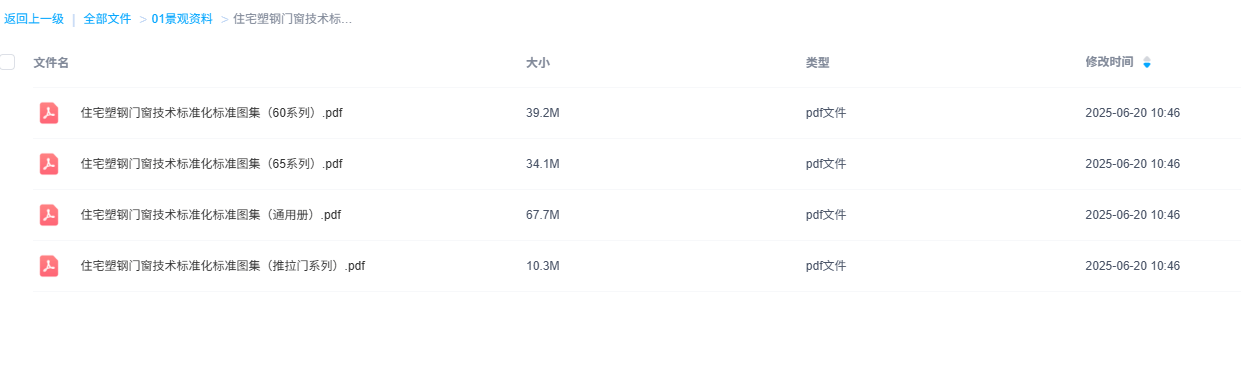The width and height of the screenshot is (1241, 373).
Task: Click the 文件名 column header
Action: coord(51,63)
